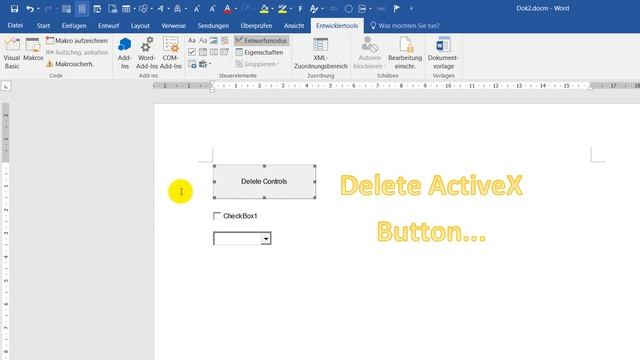Switch to the Layout tab
Image resolution: width=640 pixels, height=360 pixels.
tap(140, 26)
